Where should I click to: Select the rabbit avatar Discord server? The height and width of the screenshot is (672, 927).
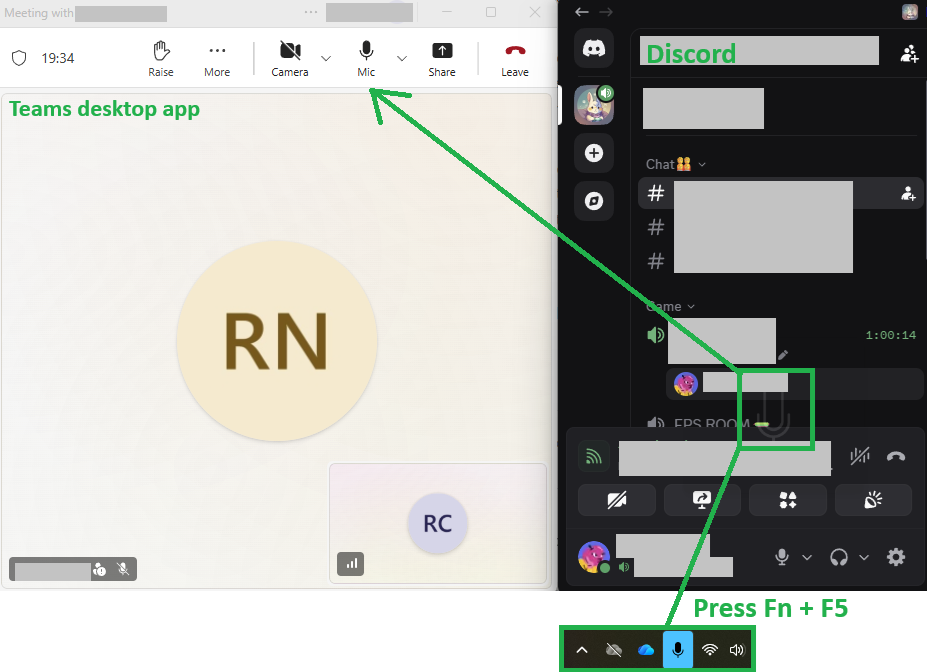[x=594, y=105]
